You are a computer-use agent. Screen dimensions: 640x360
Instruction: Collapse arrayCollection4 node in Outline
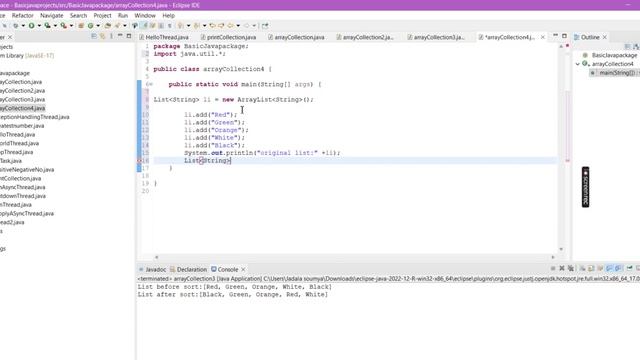pos(578,64)
